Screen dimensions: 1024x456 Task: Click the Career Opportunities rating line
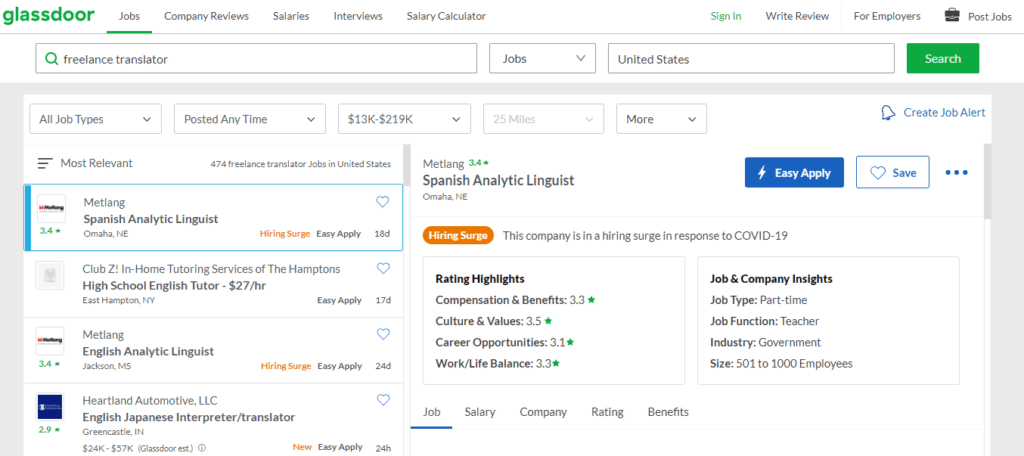pyautogui.click(x=505, y=342)
